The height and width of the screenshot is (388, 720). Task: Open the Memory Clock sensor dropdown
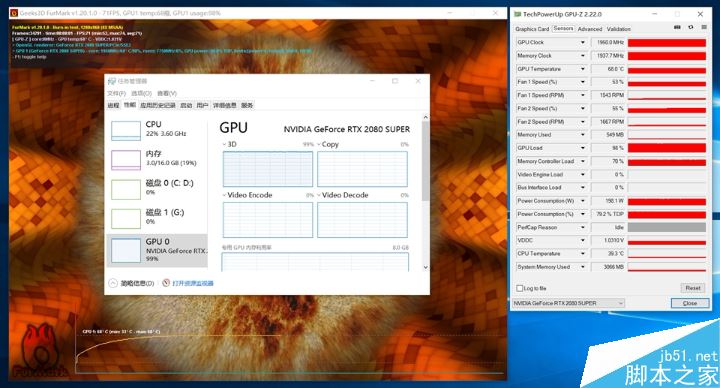pos(583,56)
